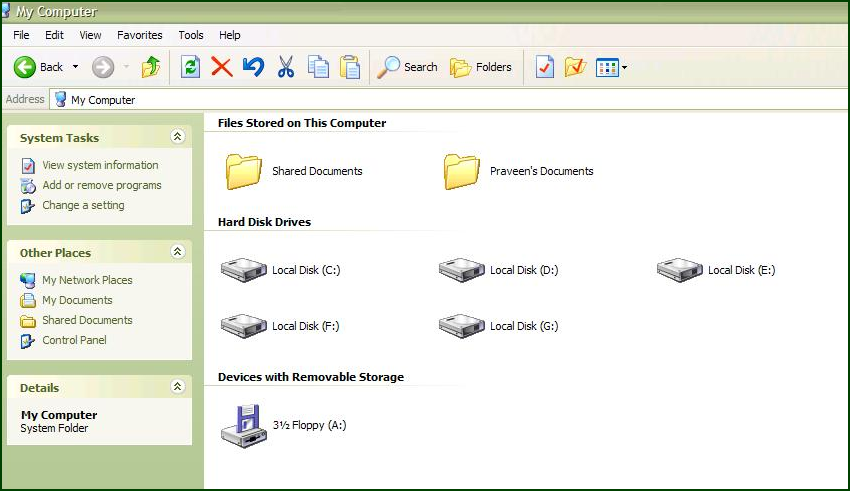Click the Cut scissors icon
The height and width of the screenshot is (491, 850).
pyautogui.click(x=286, y=67)
